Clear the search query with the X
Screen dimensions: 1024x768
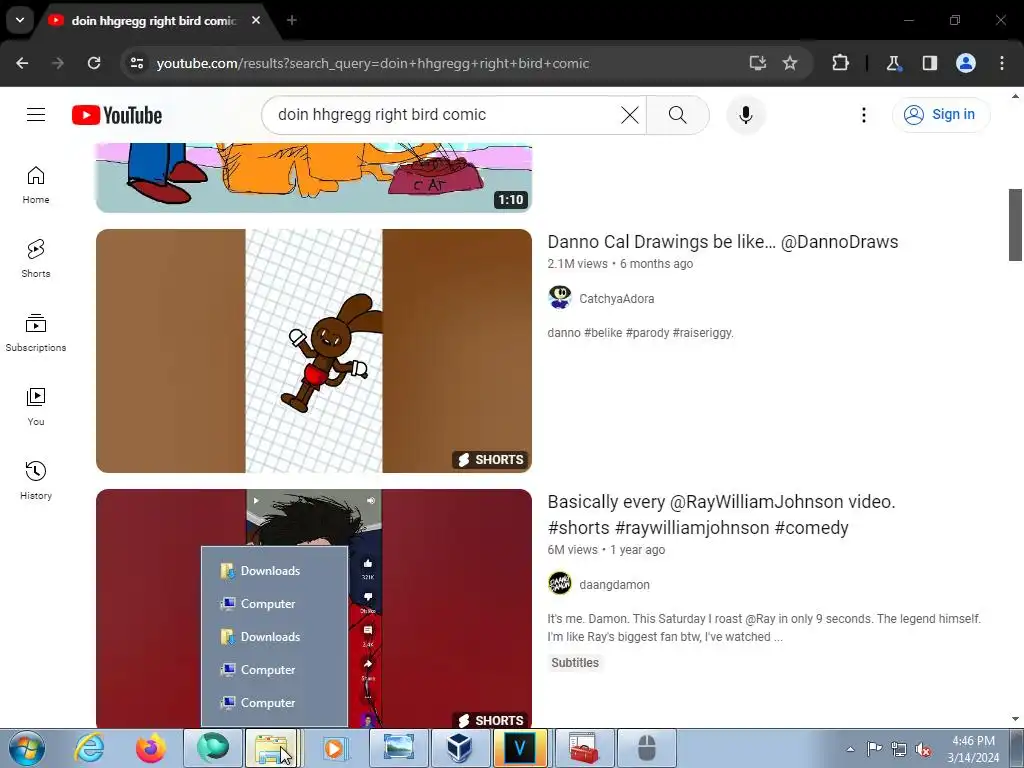click(x=630, y=115)
